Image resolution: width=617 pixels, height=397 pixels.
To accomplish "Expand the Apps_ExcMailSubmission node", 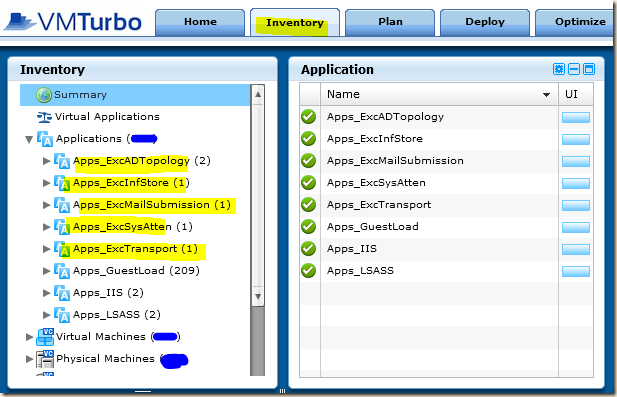I will 46,205.
